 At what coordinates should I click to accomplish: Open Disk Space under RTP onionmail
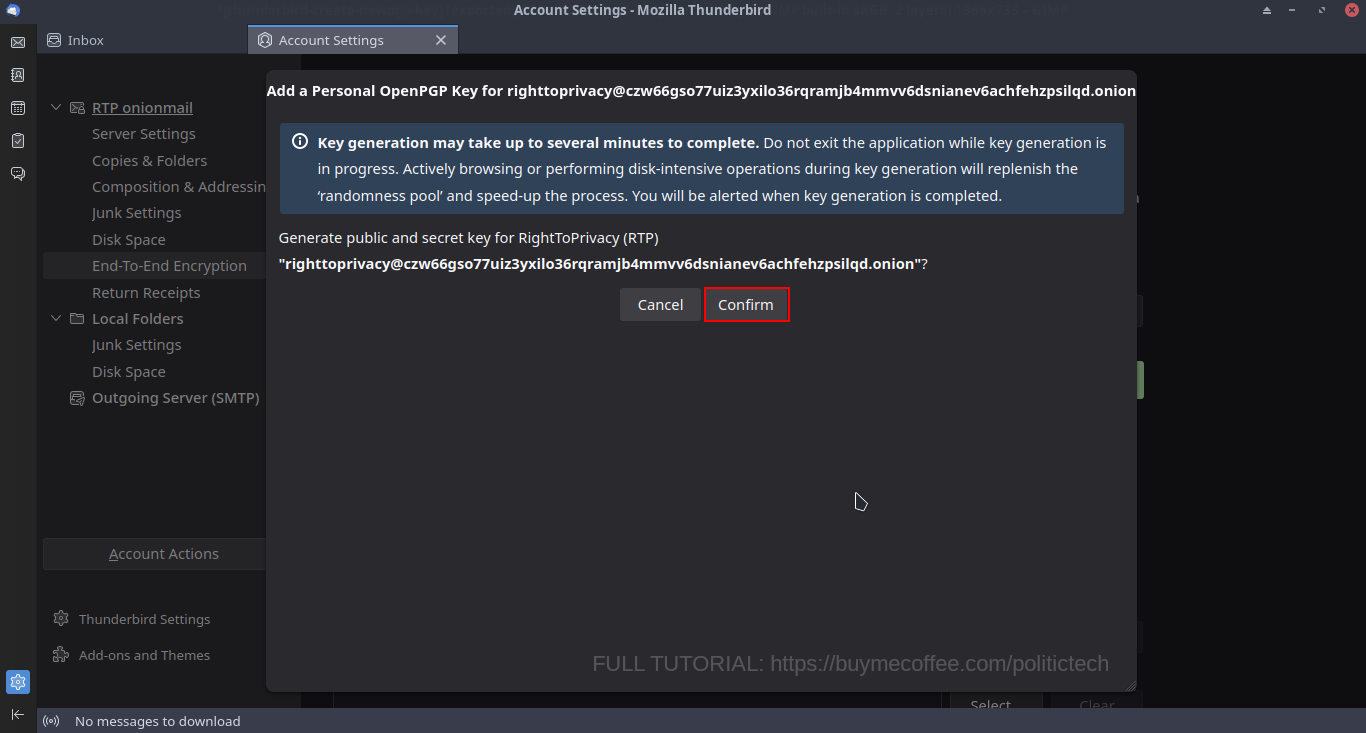129,240
